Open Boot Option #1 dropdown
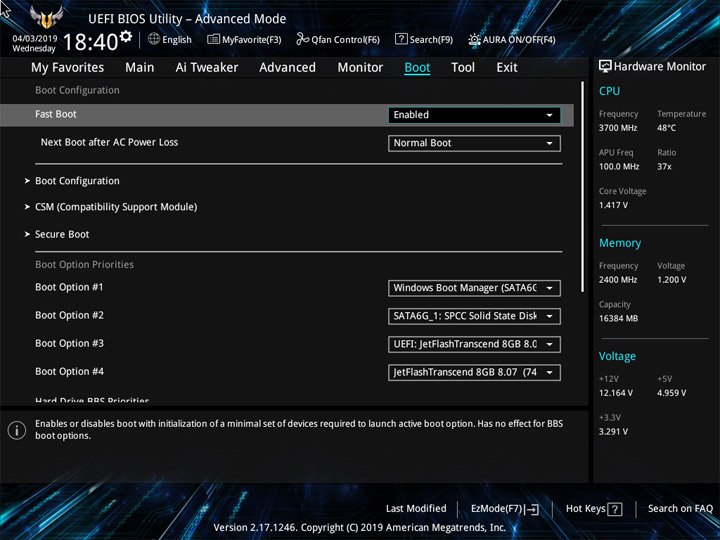Viewport: 720px width, 540px height. 474,288
